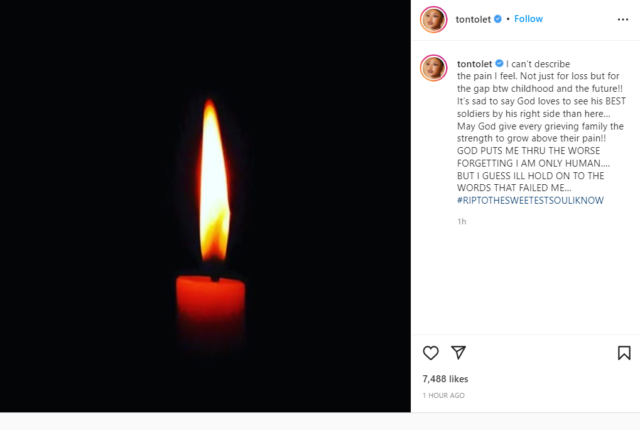This screenshot has height=430, width=640.
Task: Click the caption's first line 'I can't describe'
Action: [541, 62]
